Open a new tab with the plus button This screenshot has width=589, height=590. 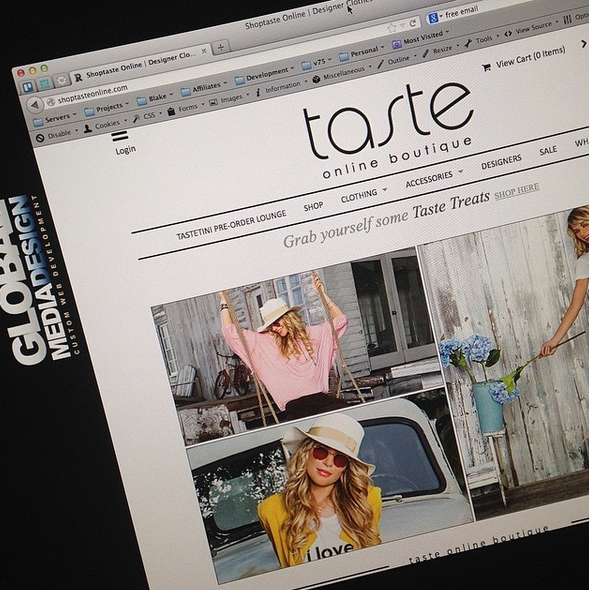pyautogui.click(x=221, y=47)
